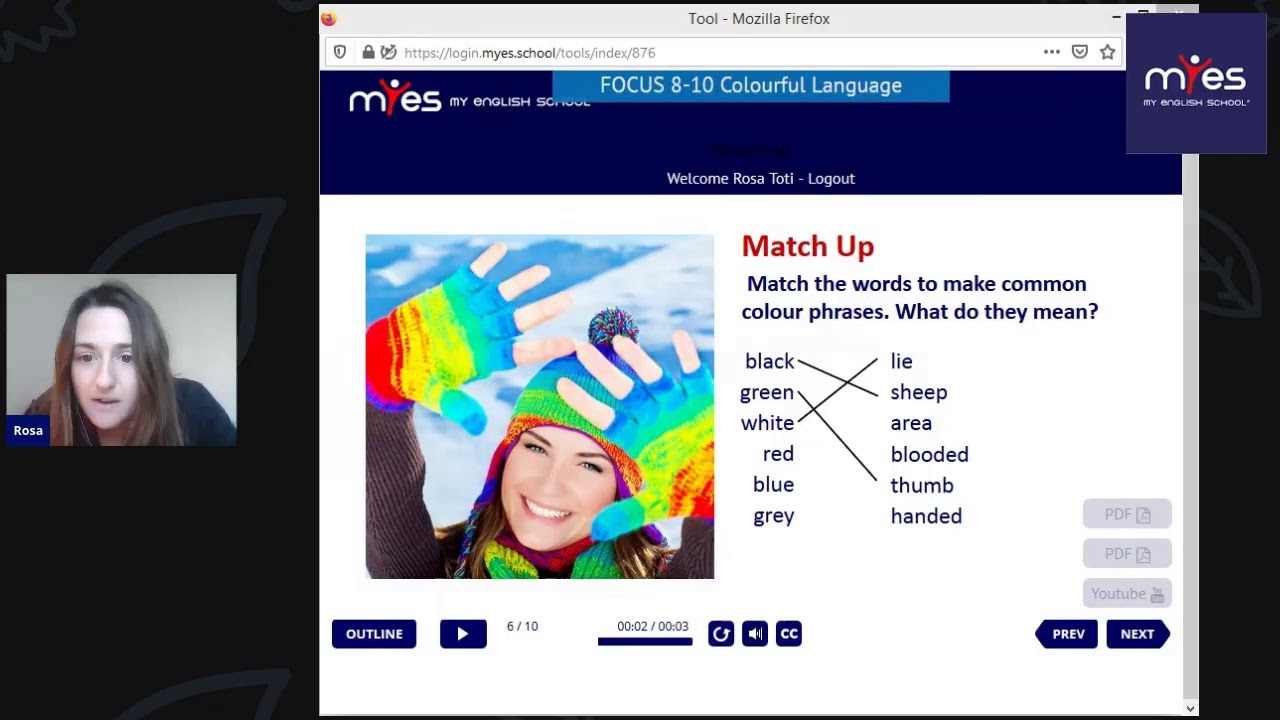Play the slide with the play button
Viewport: 1280px width, 720px height.
[x=463, y=634]
